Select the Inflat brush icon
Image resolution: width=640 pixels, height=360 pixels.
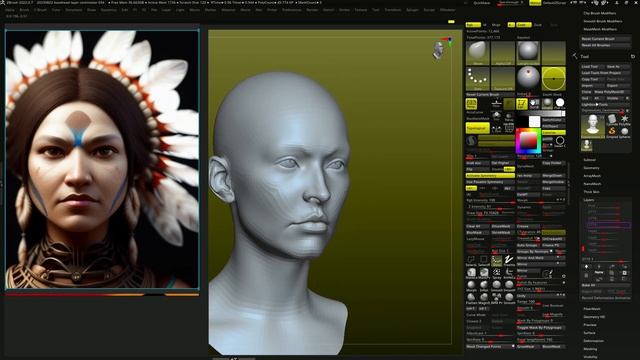484,286
